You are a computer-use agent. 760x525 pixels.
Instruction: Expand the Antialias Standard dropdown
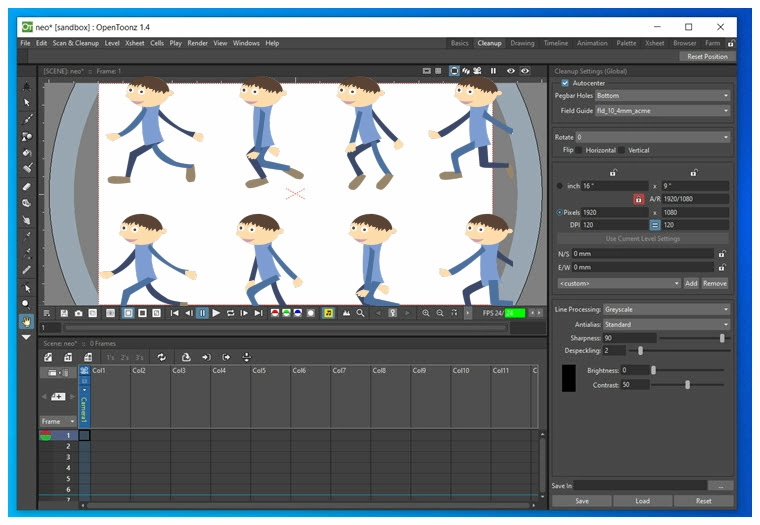click(x=666, y=324)
